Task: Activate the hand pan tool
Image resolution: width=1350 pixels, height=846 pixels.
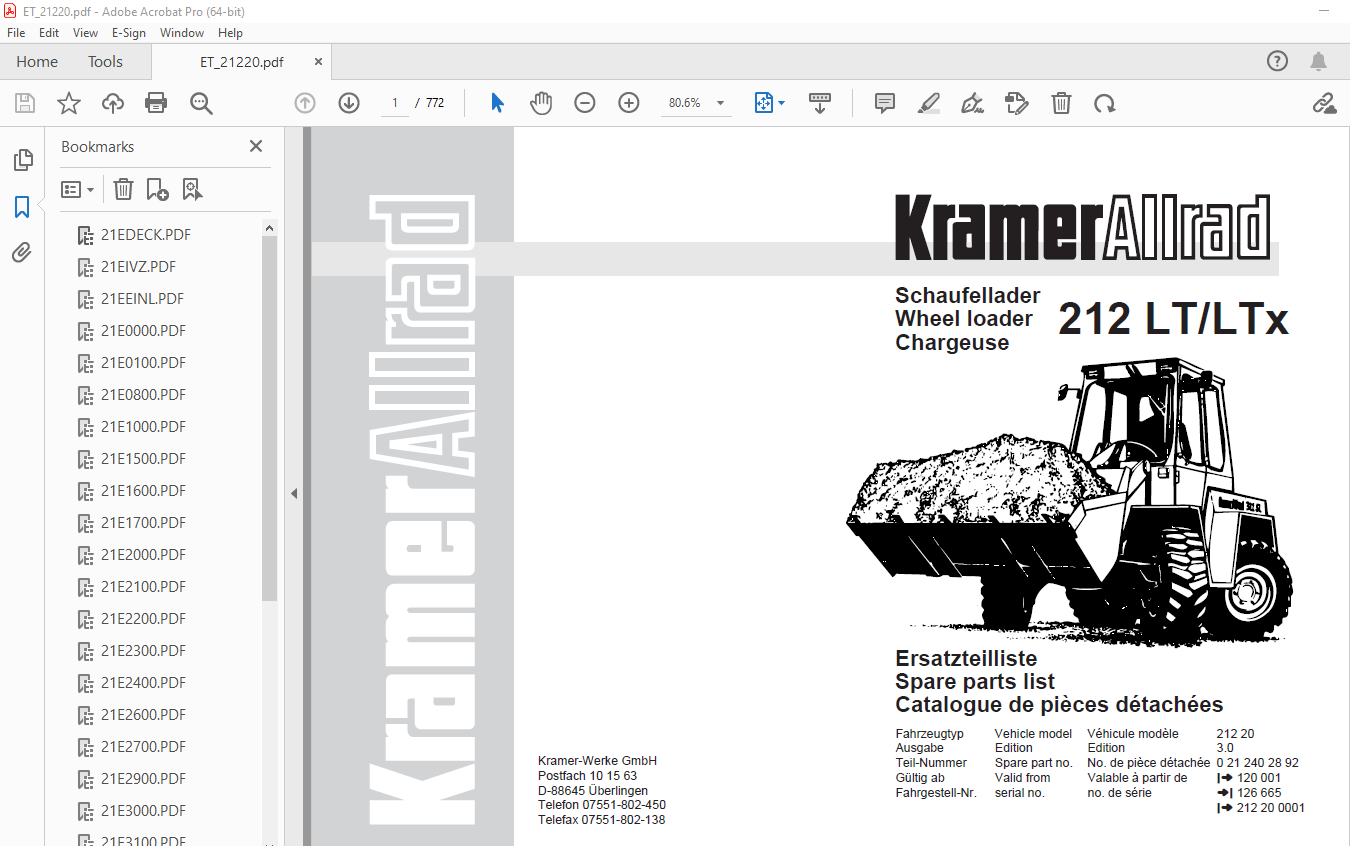Action: coord(541,103)
